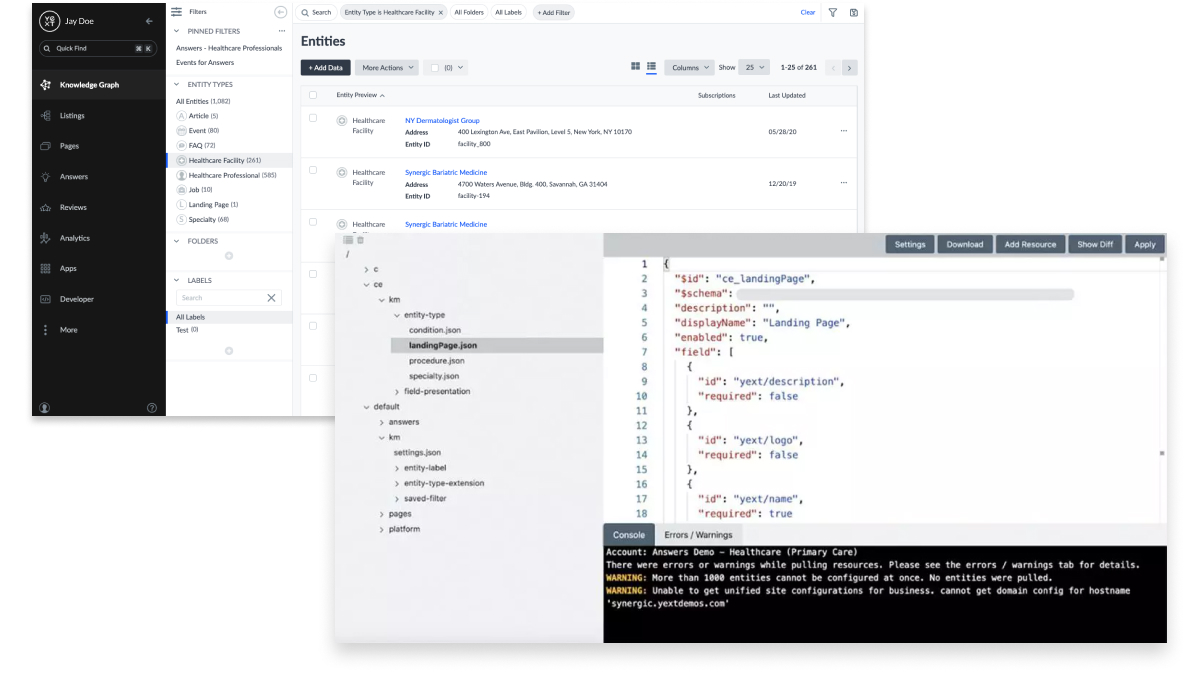Select All Entities in entity types
The image size is (1200, 678).
click(x=203, y=101)
